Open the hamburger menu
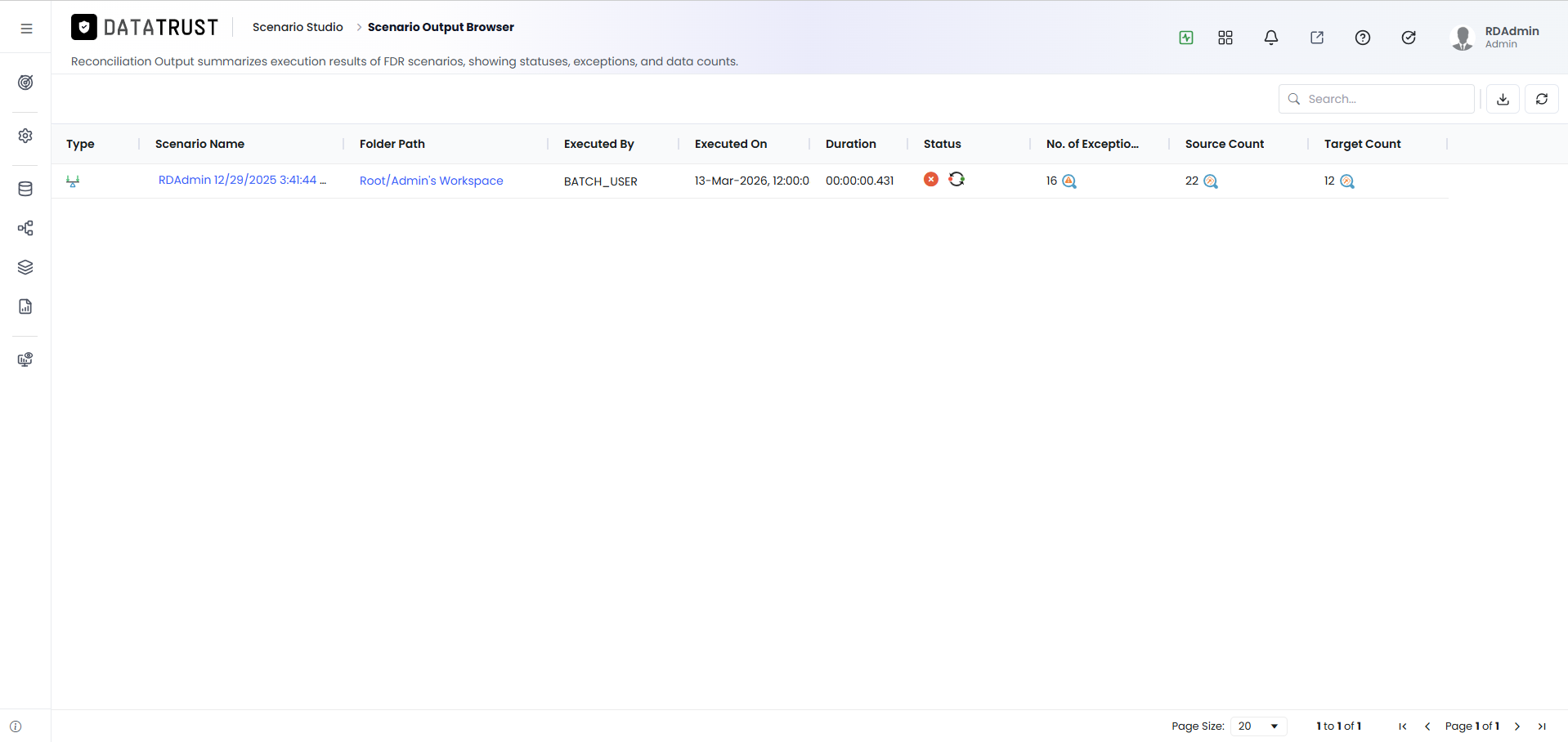1568x742 pixels. 26,29
